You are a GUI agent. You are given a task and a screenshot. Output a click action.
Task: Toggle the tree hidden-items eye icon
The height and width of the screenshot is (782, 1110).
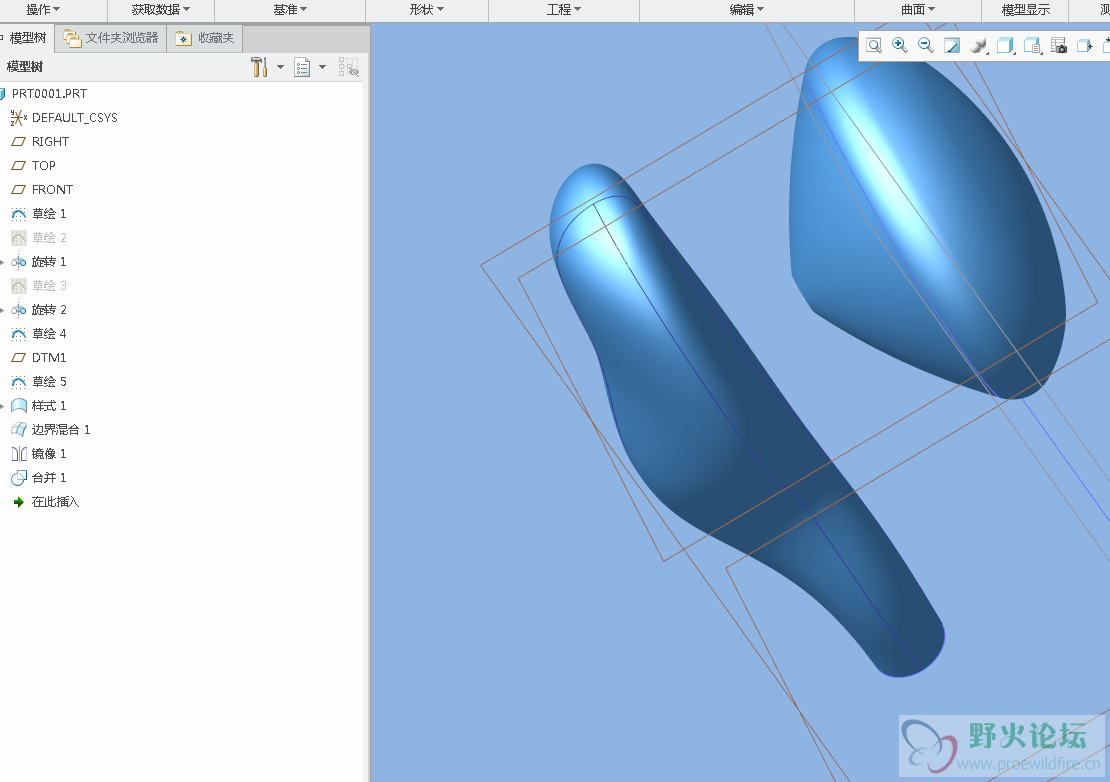click(348, 67)
